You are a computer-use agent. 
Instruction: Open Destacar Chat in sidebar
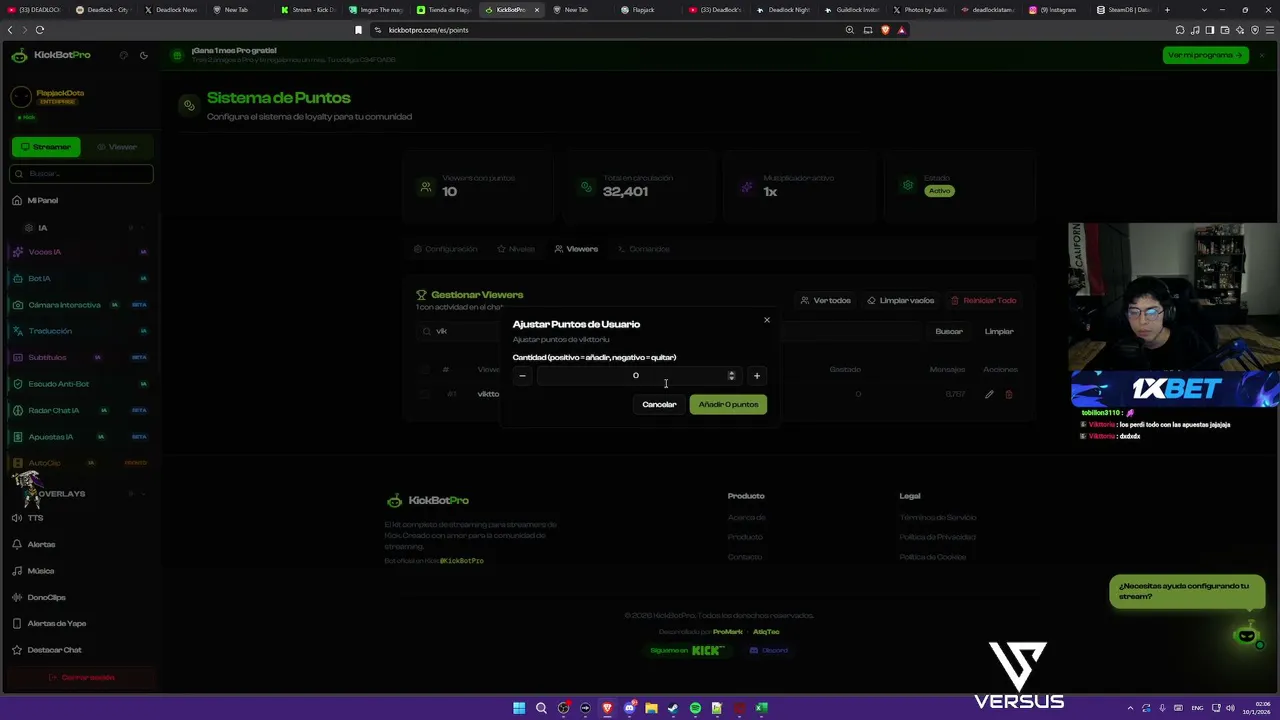(x=81, y=650)
